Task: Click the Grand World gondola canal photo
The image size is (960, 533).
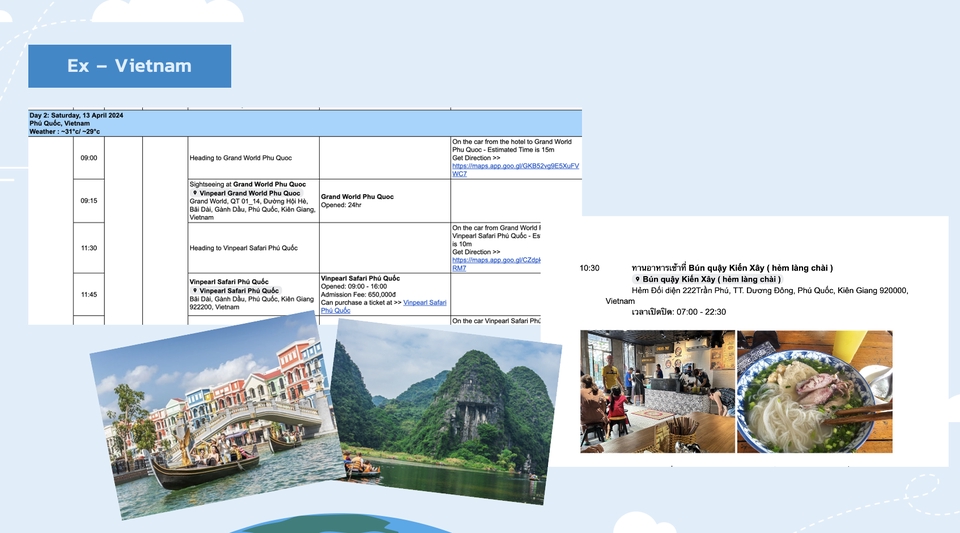Action: coord(219,416)
